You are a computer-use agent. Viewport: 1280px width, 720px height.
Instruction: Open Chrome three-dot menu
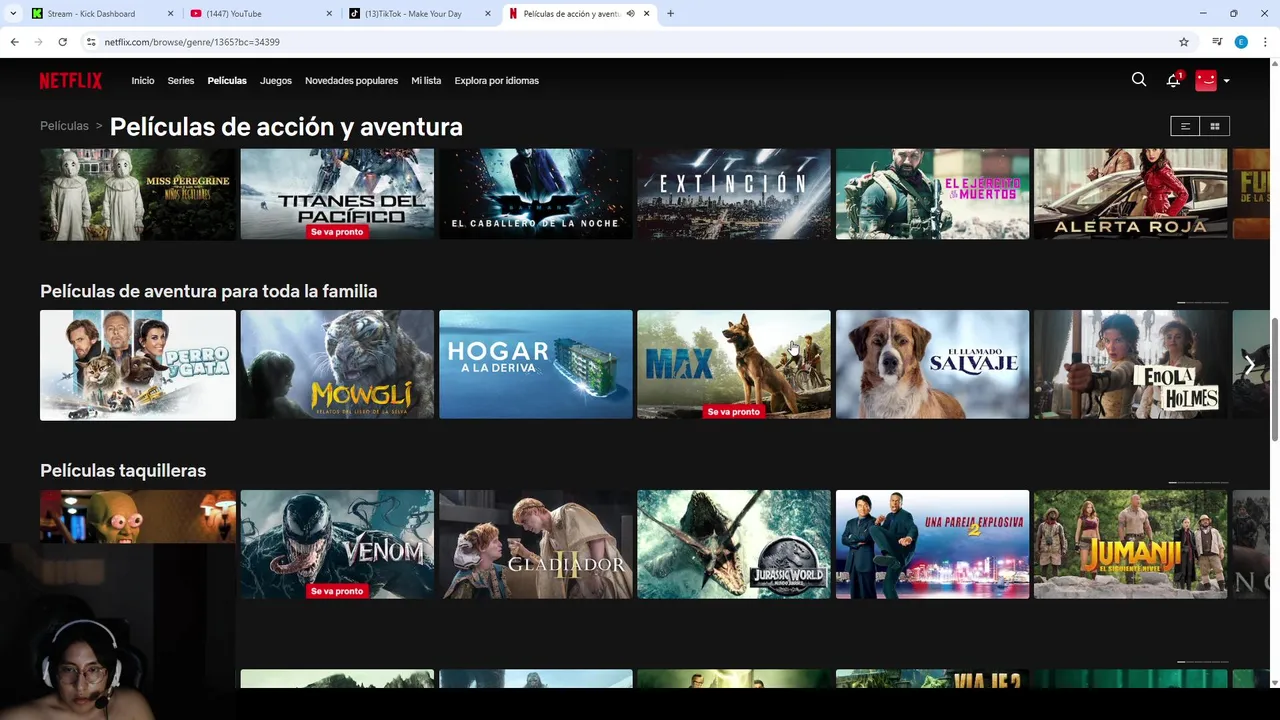pyautogui.click(x=1265, y=42)
